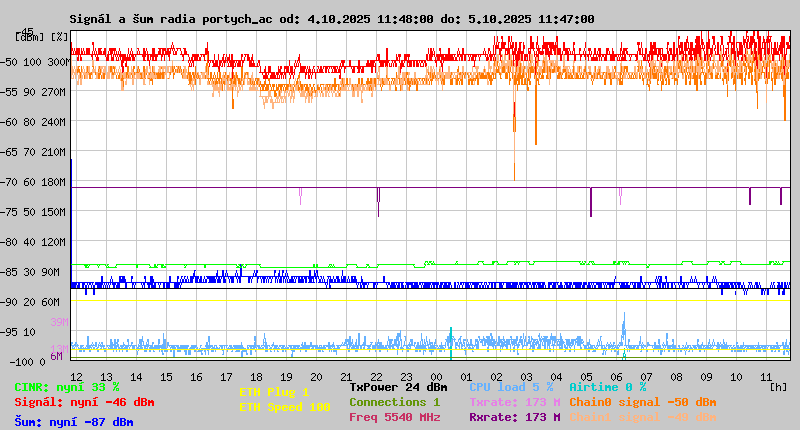The image size is (800, 430).
Task: Click the hour '18' x-axis tick label
Action: tap(256, 377)
